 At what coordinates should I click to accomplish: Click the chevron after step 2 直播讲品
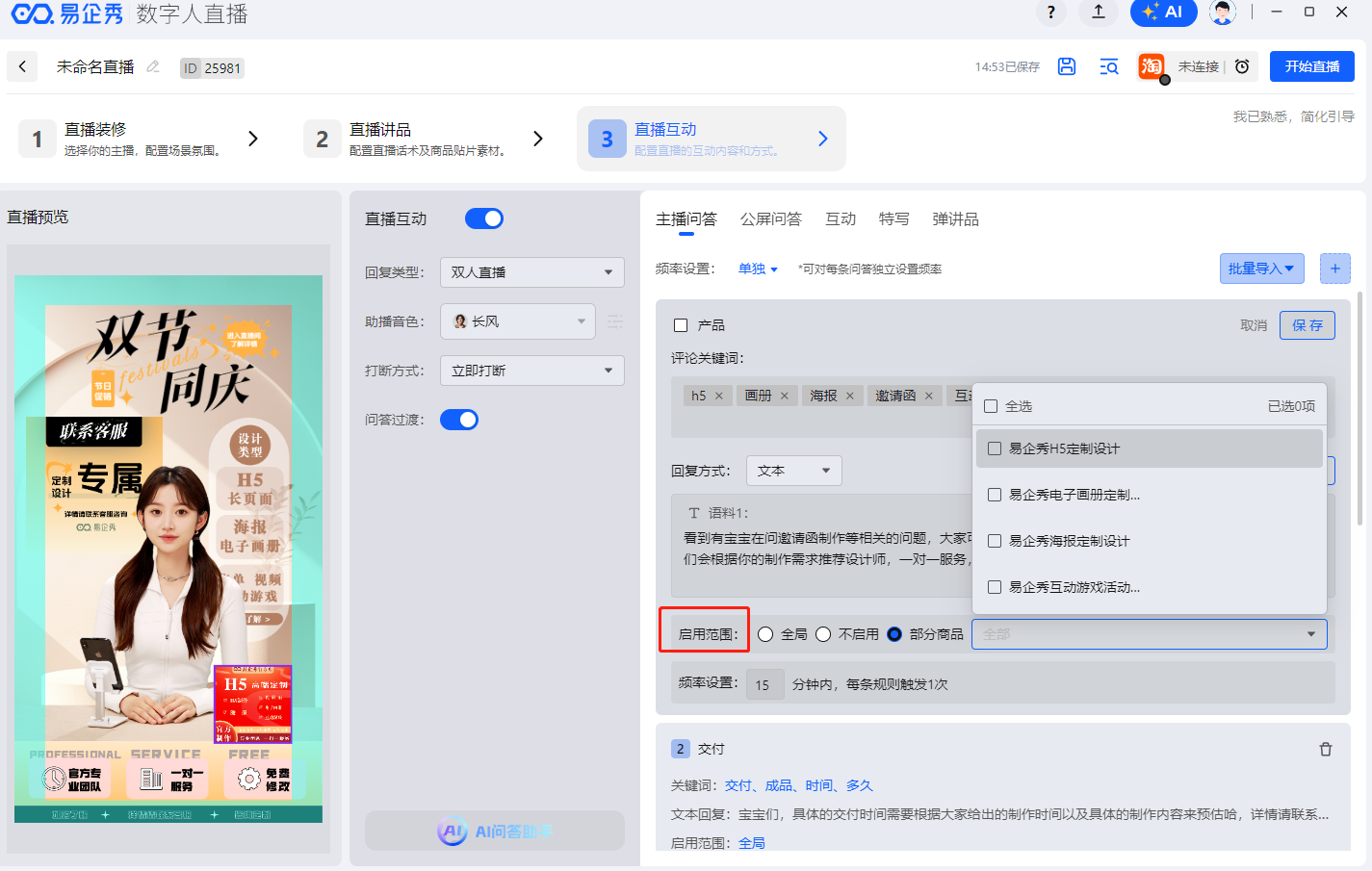click(x=538, y=139)
